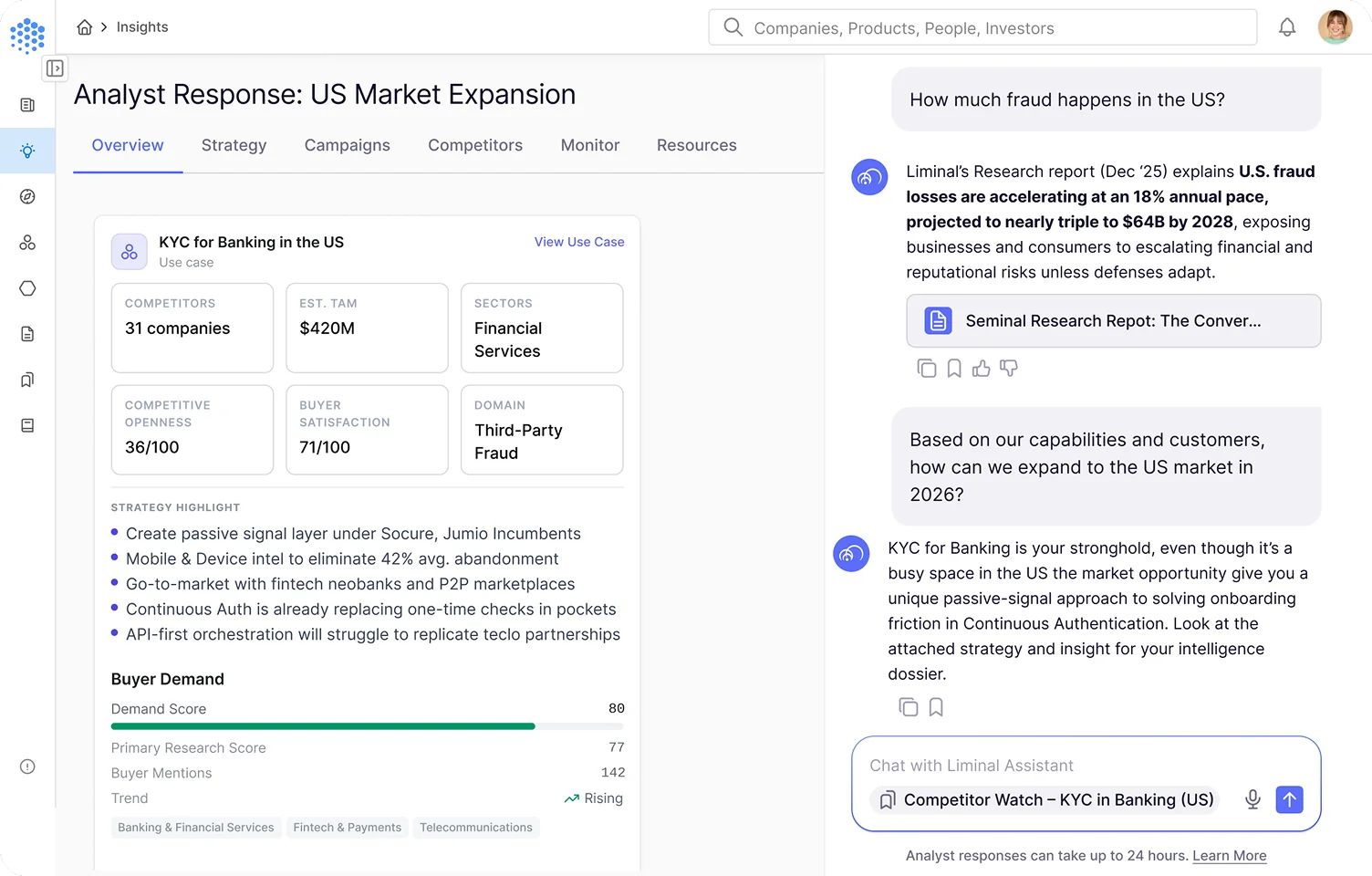Image resolution: width=1372 pixels, height=876 pixels.
Task: Switch to the Competitors tab
Action: point(474,145)
